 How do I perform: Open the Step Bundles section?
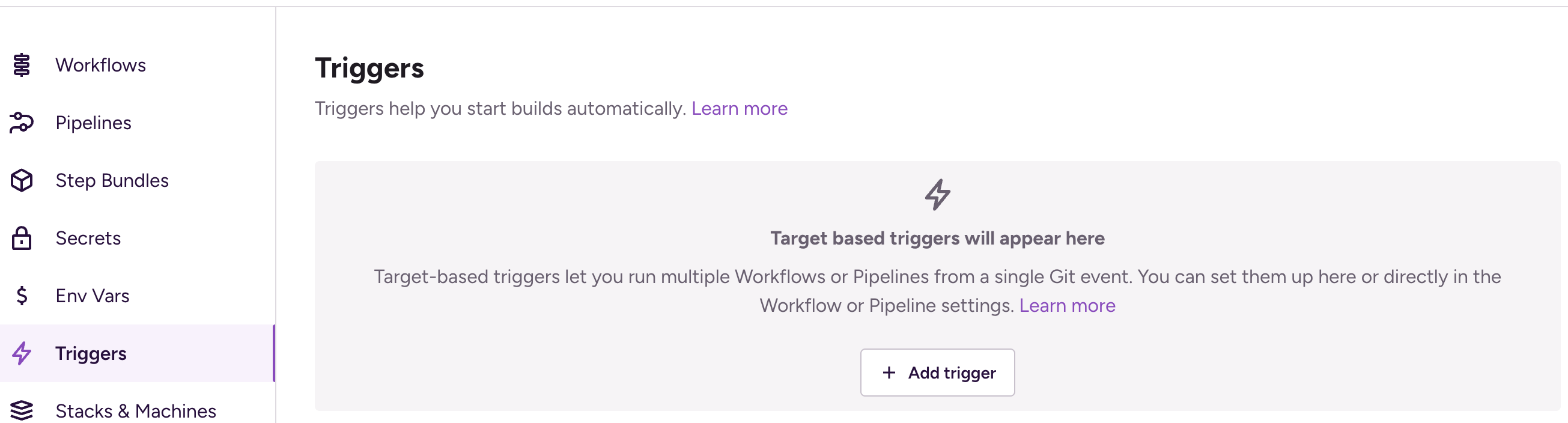(x=112, y=180)
